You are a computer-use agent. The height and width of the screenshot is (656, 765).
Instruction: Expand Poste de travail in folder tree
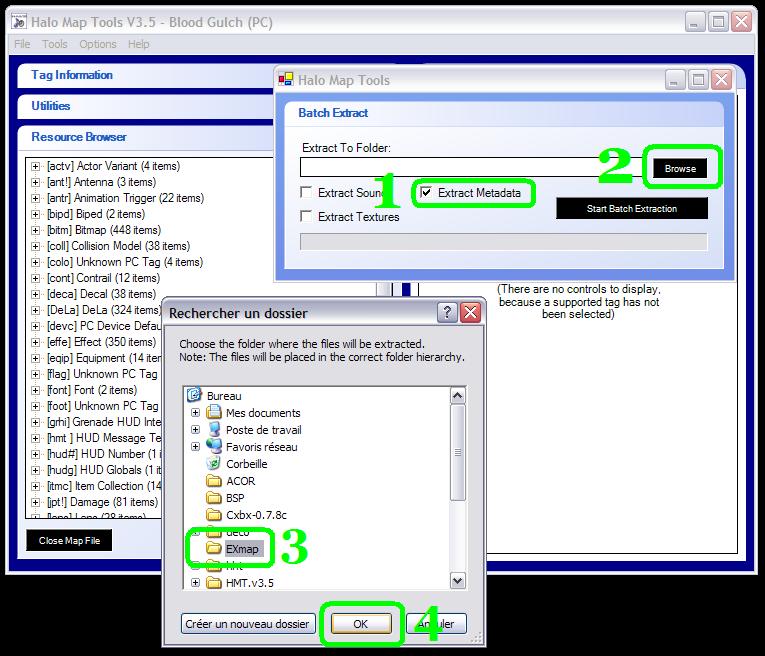point(195,430)
